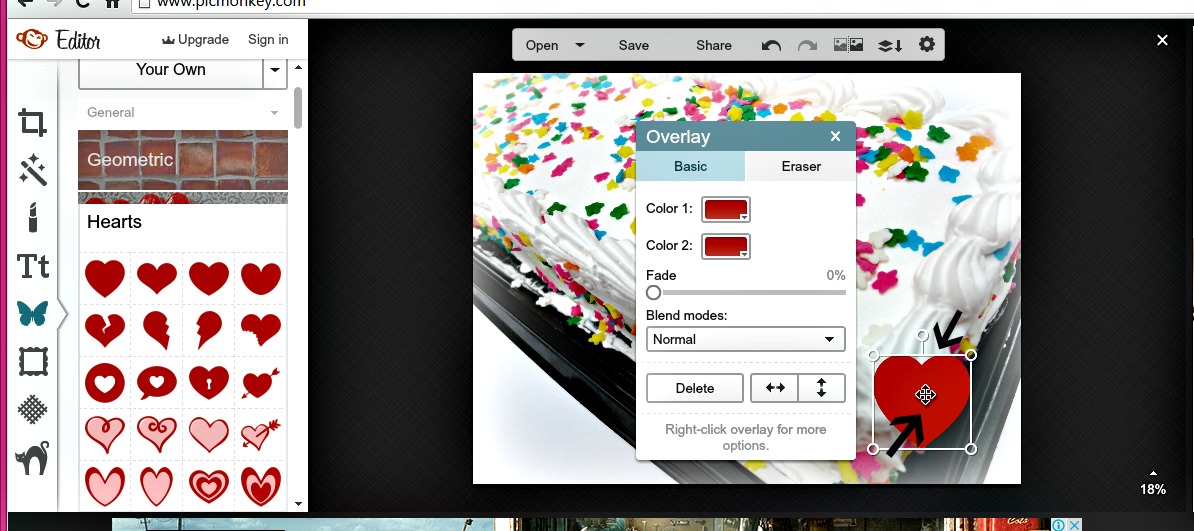Click the ad info icon
This screenshot has width=1194, height=531.
[1058, 525]
